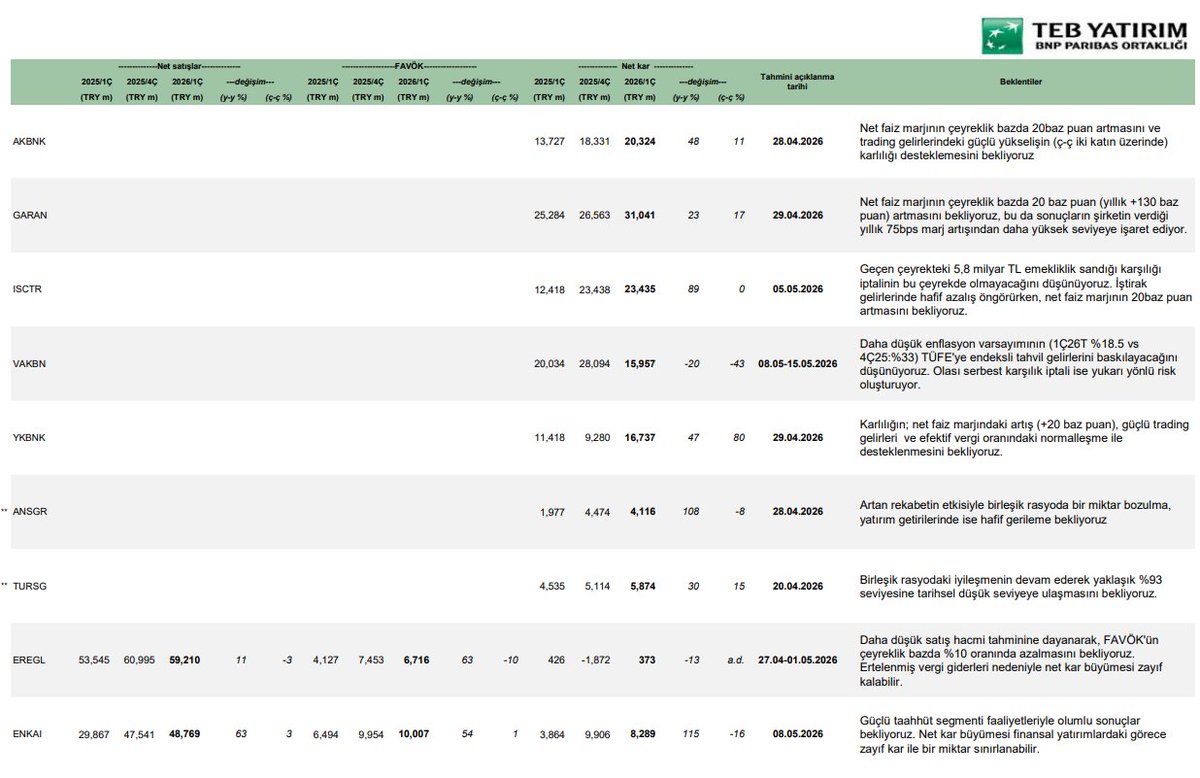The width and height of the screenshot is (1200, 778).
Task: Click ENKAI net profit estimate 8,289
Action: [x=643, y=734]
